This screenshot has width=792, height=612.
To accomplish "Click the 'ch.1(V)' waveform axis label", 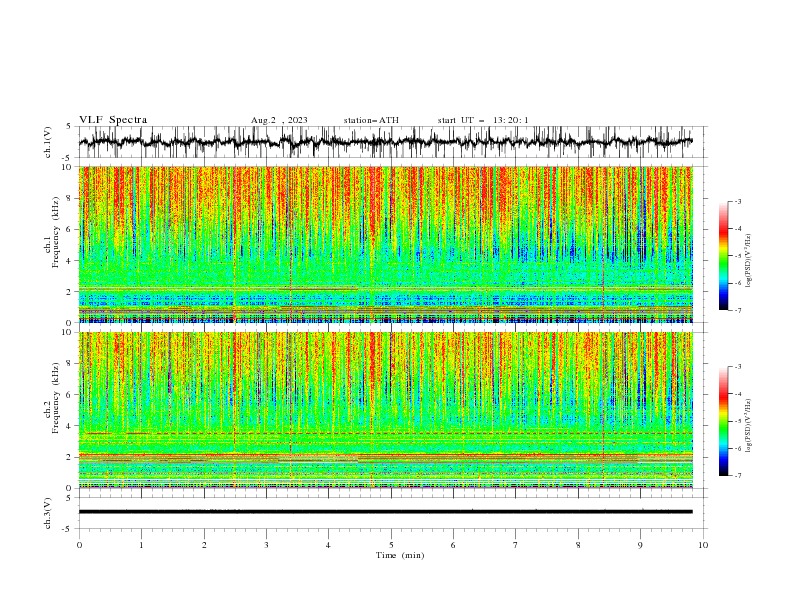I will [48, 142].
